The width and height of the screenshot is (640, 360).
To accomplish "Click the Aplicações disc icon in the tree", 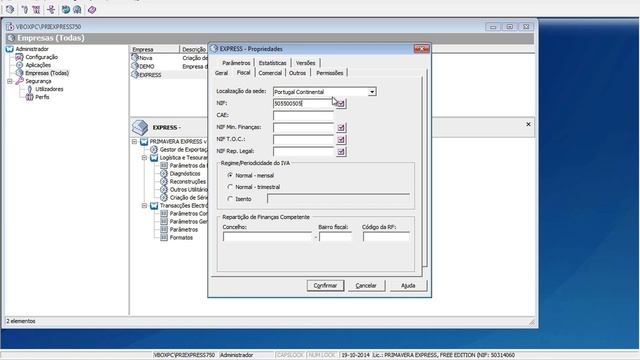I will click(x=19, y=65).
